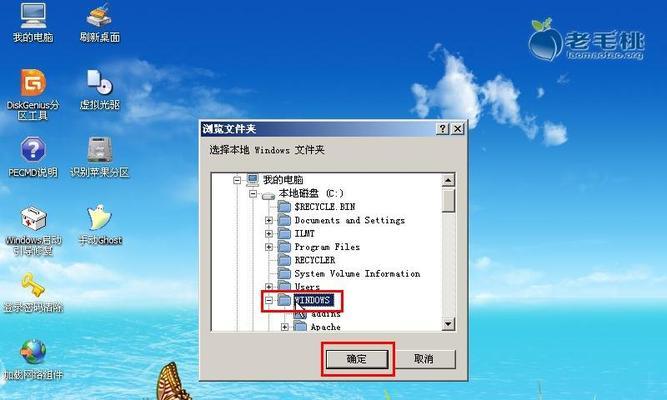Click the folder tree scrollbar down arrow

(x=448, y=324)
